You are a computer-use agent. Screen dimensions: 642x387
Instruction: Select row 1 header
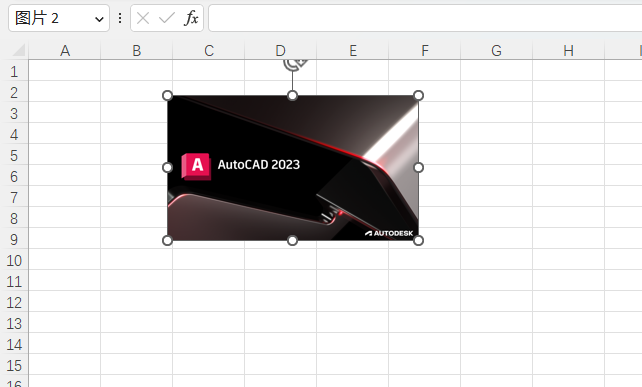14,71
